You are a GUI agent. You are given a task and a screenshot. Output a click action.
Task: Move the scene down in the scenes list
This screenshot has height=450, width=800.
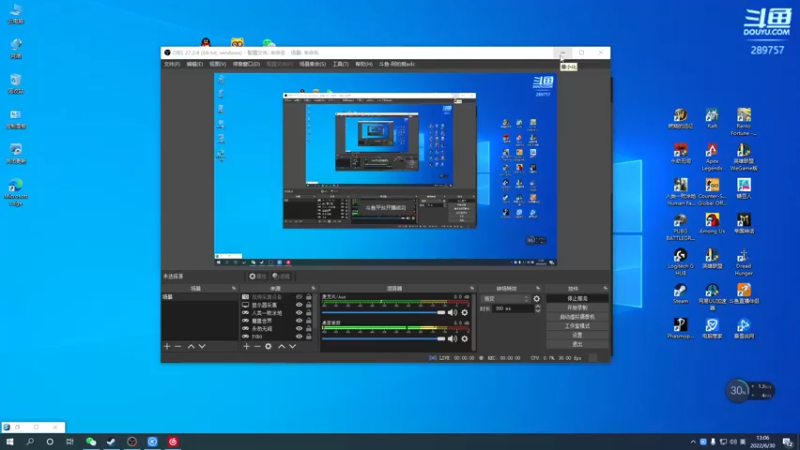[202, 346]
